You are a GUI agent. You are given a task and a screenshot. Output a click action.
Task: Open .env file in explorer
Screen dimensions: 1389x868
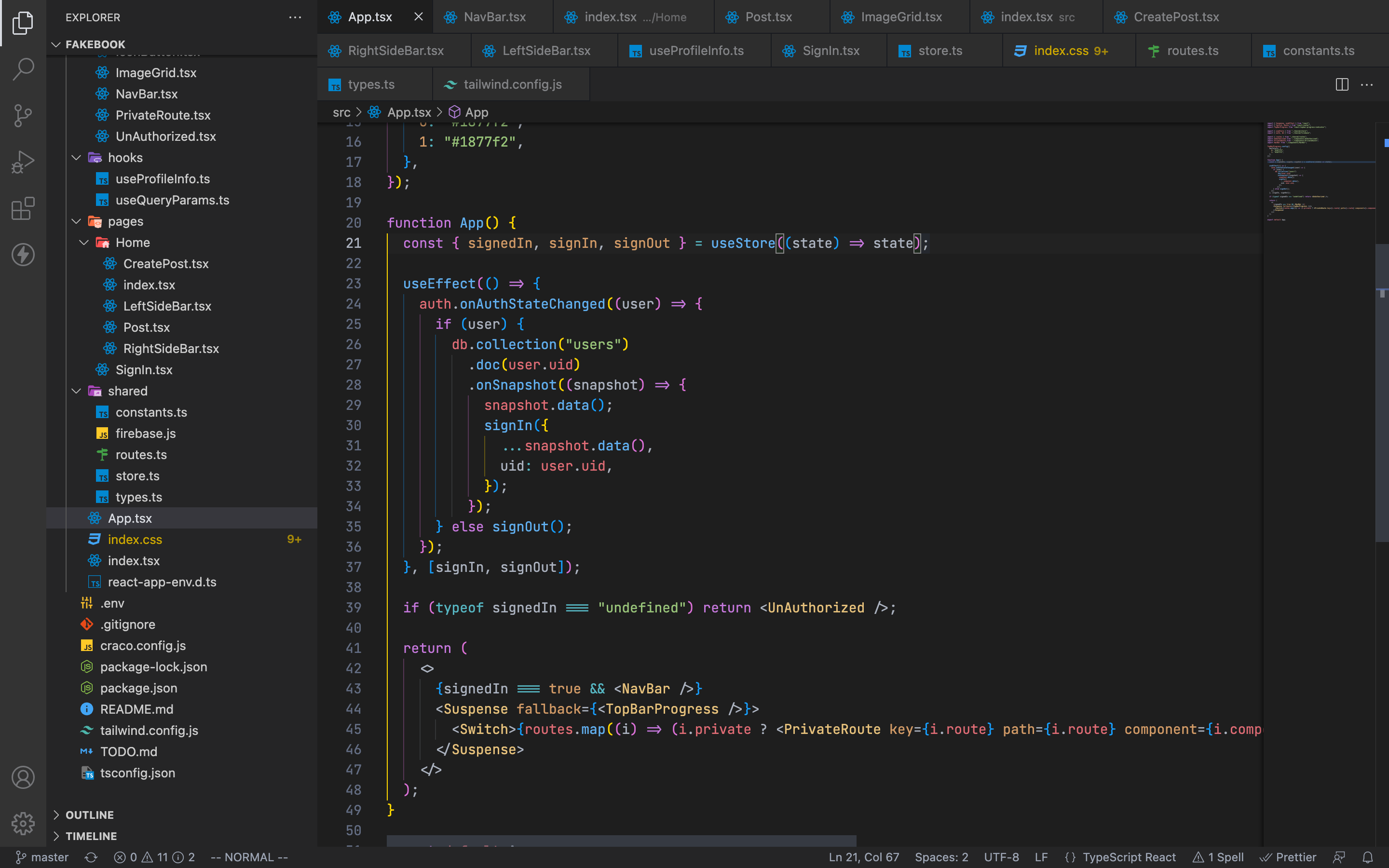coord(181,603)
